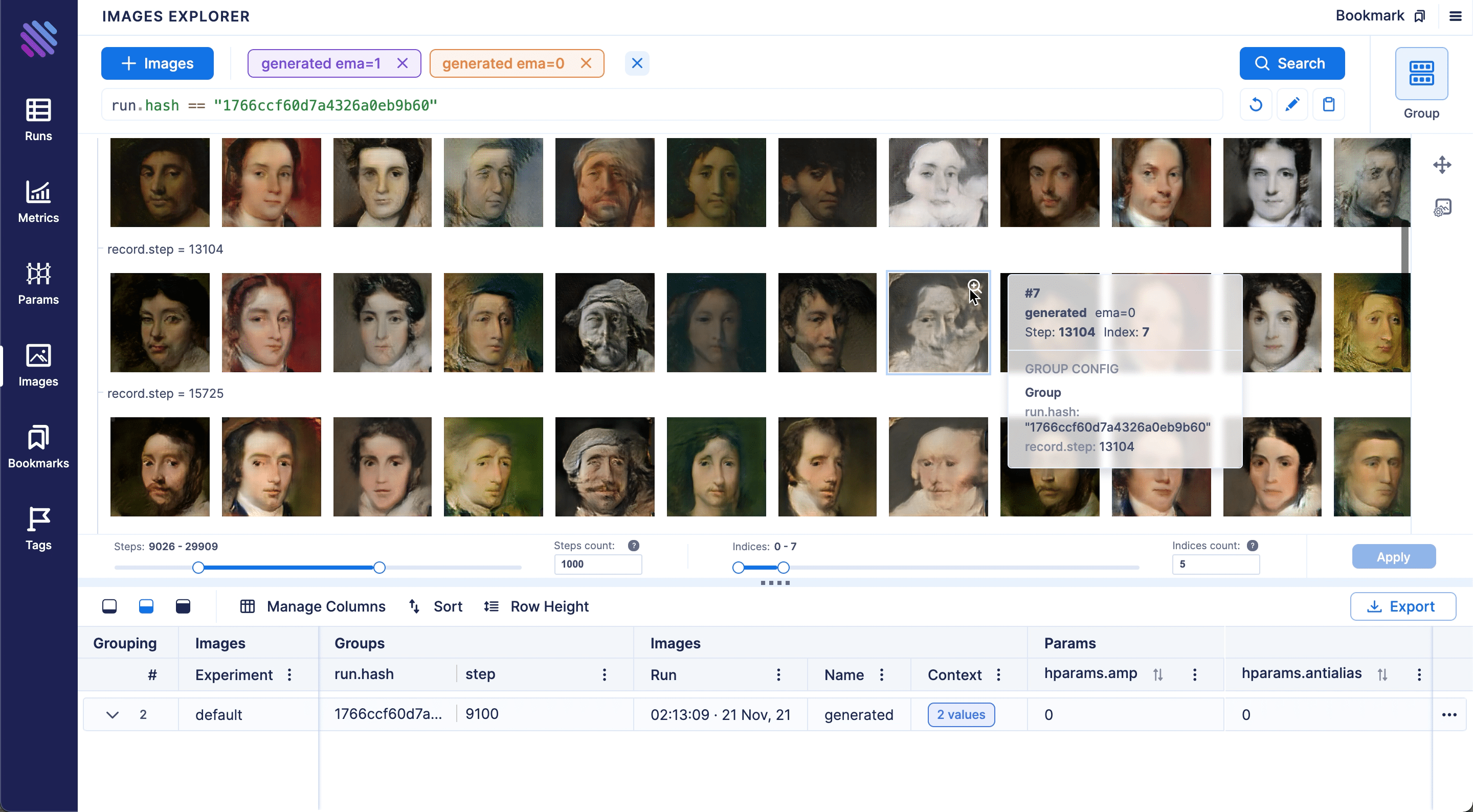The width and height of the screenshot is (1473, 812).
Task: Click the Aim logo icon
Action: pos(38,38)
